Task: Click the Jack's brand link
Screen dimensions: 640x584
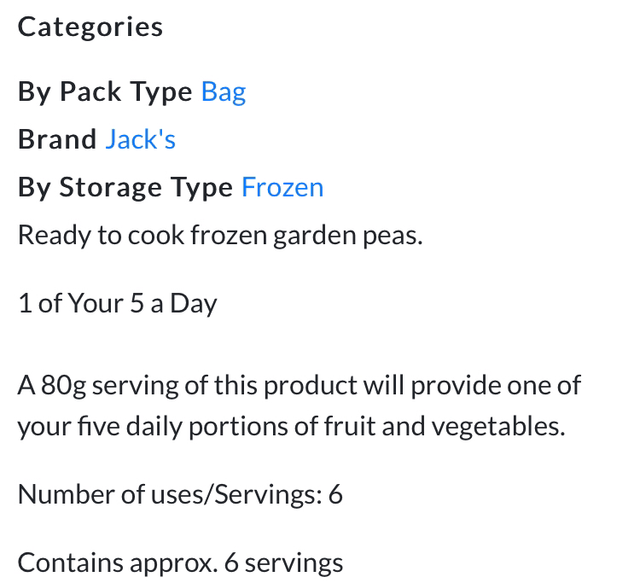Action: (x=140, y=140)
